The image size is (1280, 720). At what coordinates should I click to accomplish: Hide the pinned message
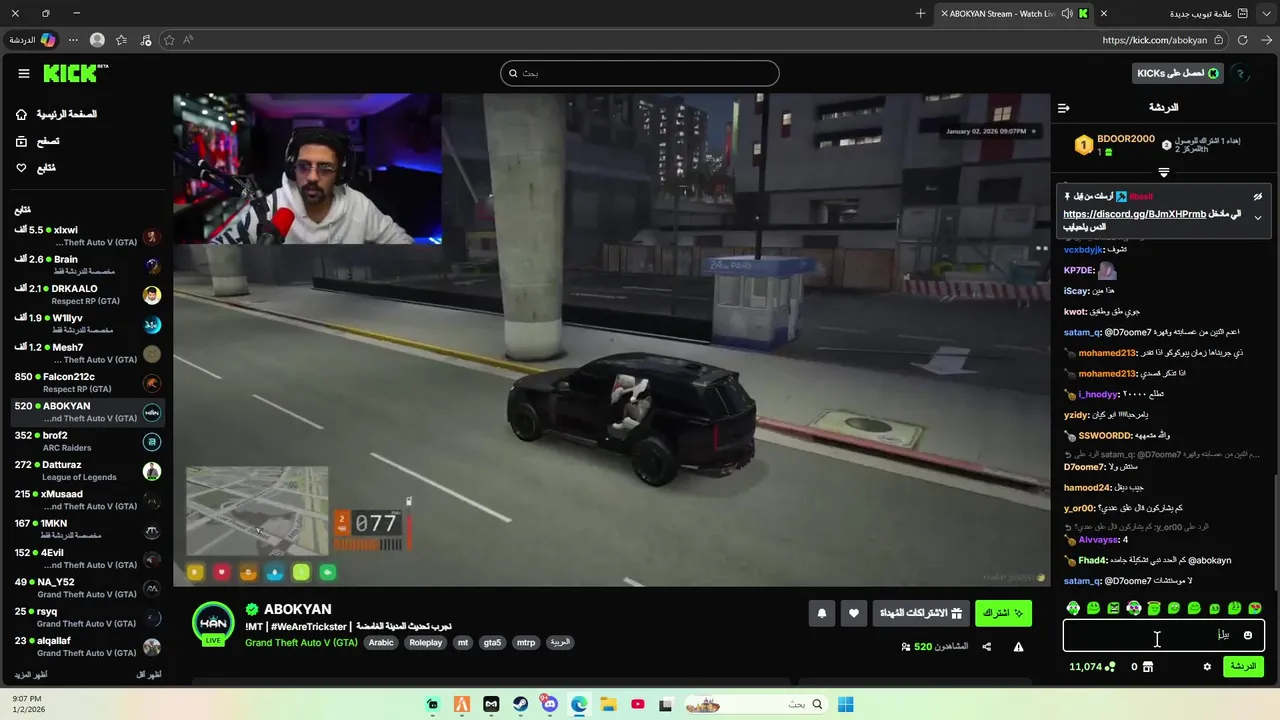[x=1258, y=196]
